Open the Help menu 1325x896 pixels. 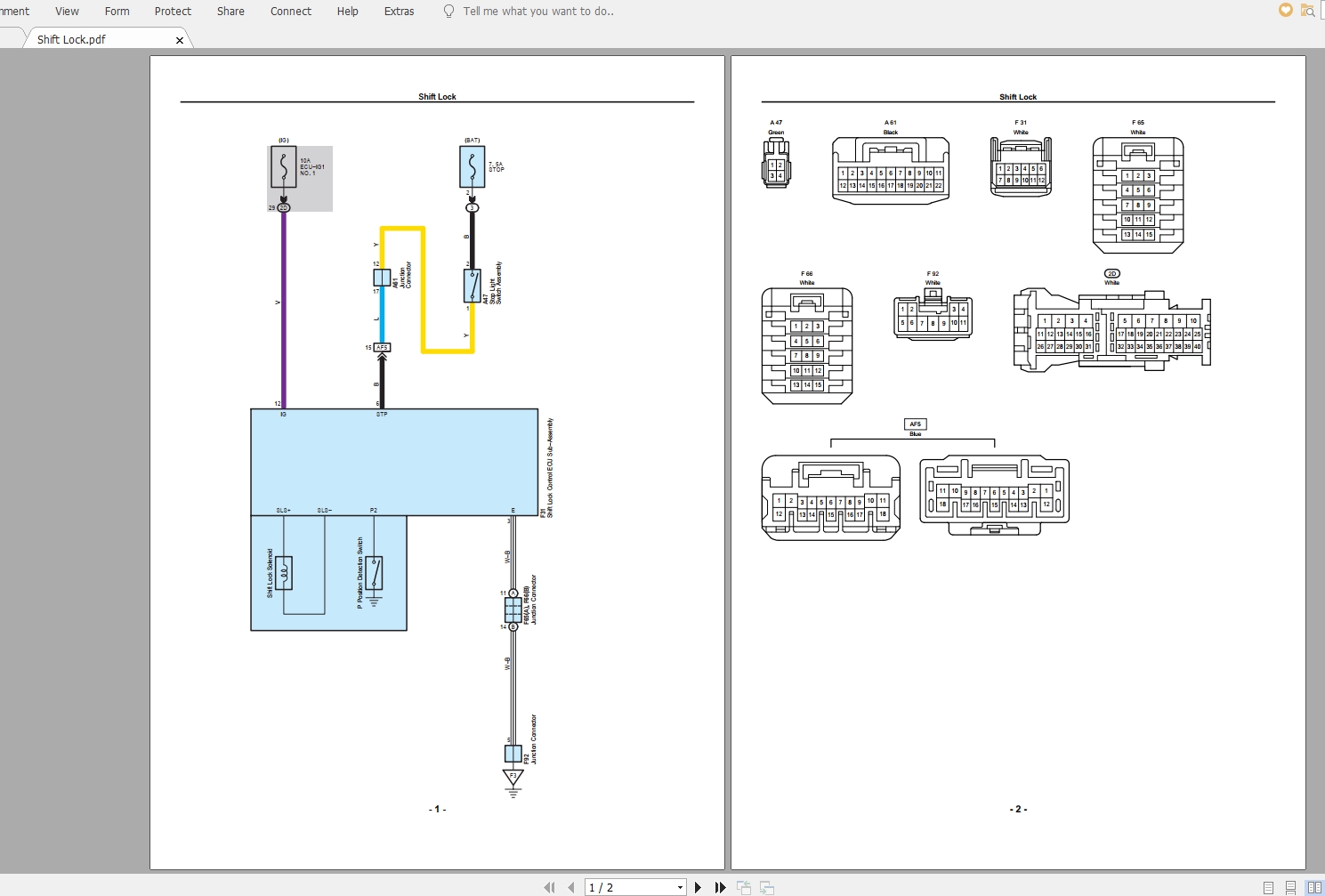pos(347,12)
